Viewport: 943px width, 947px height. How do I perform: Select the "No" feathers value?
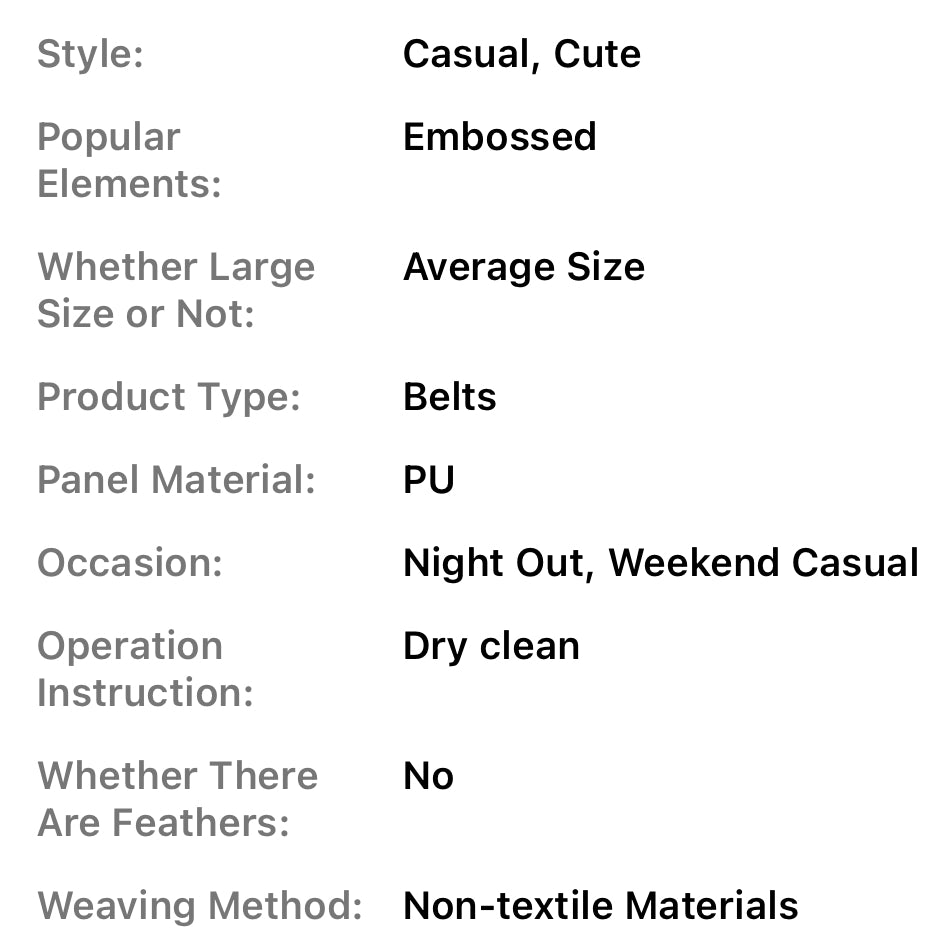click(428, 776)
